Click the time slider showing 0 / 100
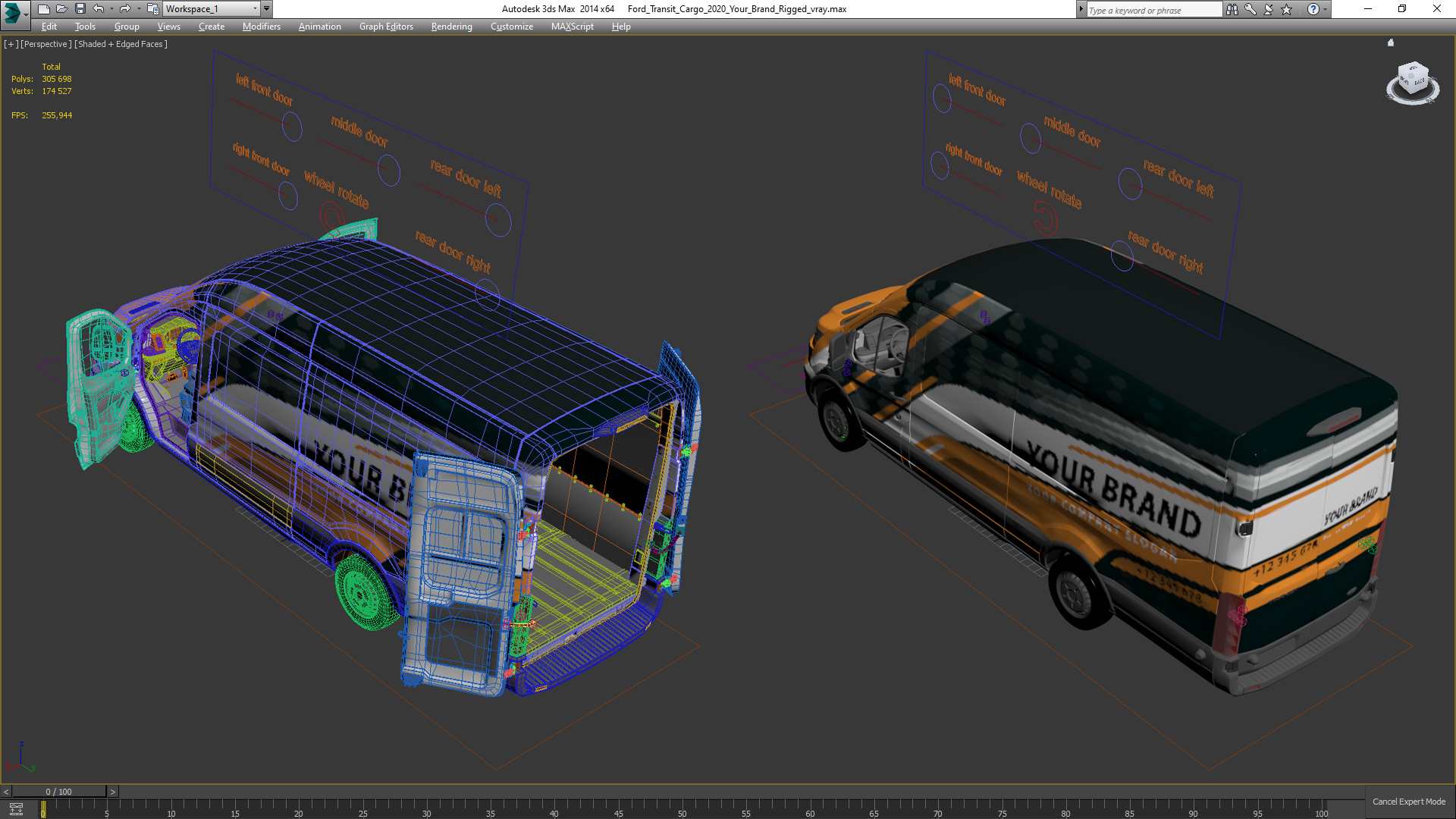Viewport: 1456px width, 819px height. 59,792
